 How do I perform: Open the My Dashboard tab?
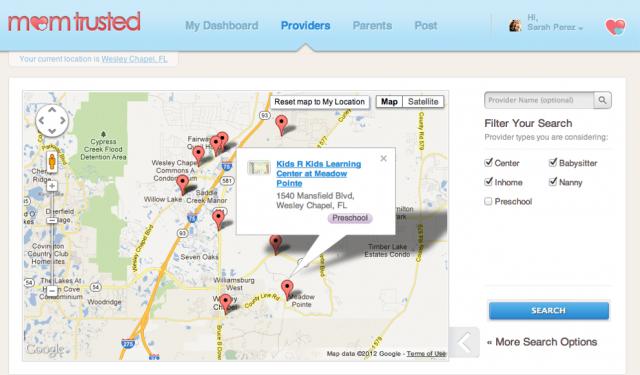tap(222, 26)
